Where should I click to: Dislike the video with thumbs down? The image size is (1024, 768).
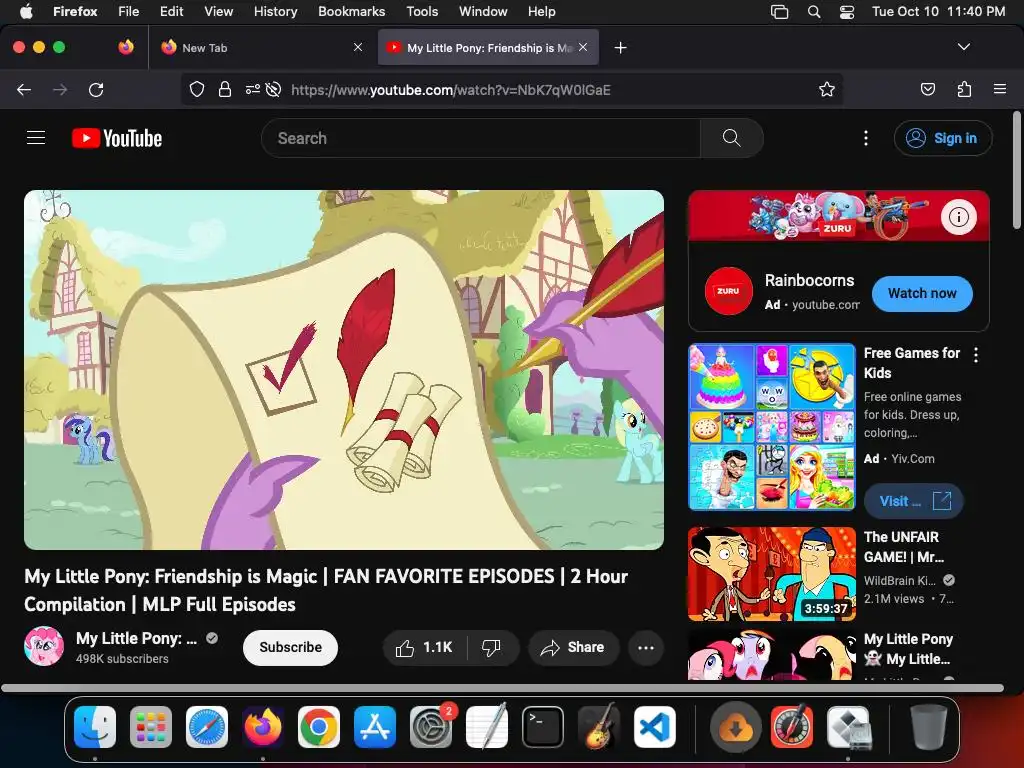click(x=492, y=648)
